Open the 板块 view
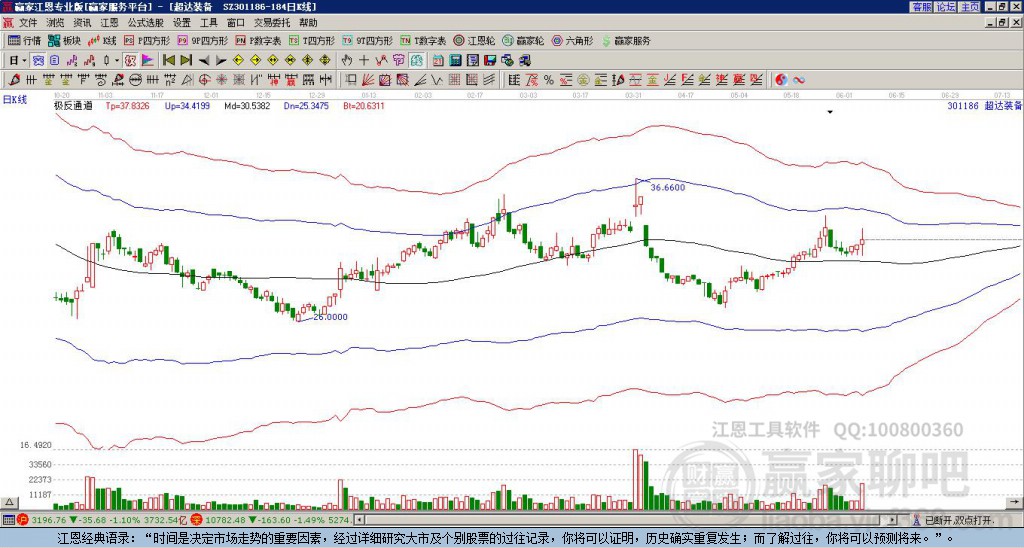 click(x=64, y=40)
